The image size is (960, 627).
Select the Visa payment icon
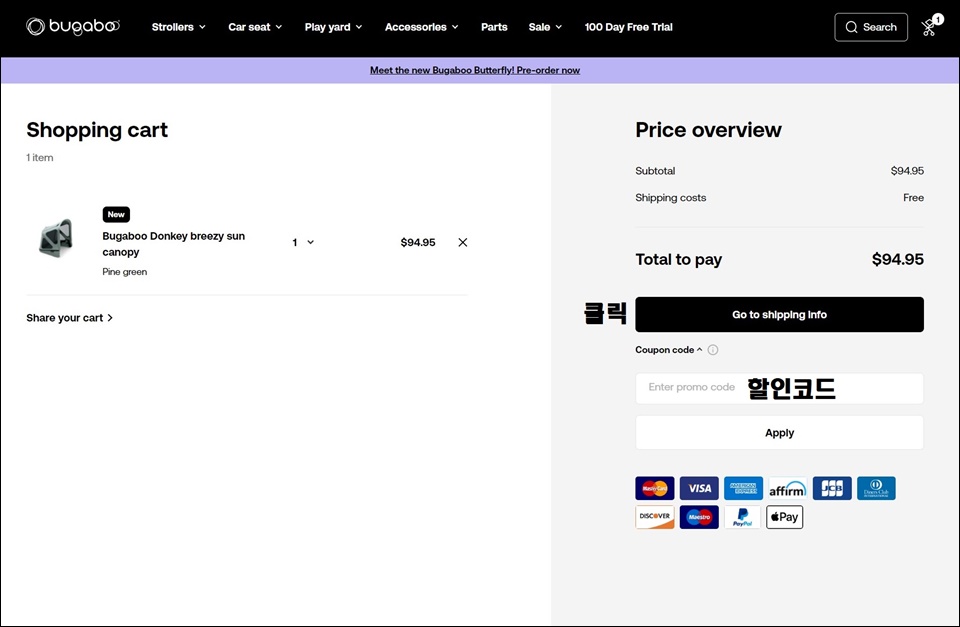pos(699,488)
